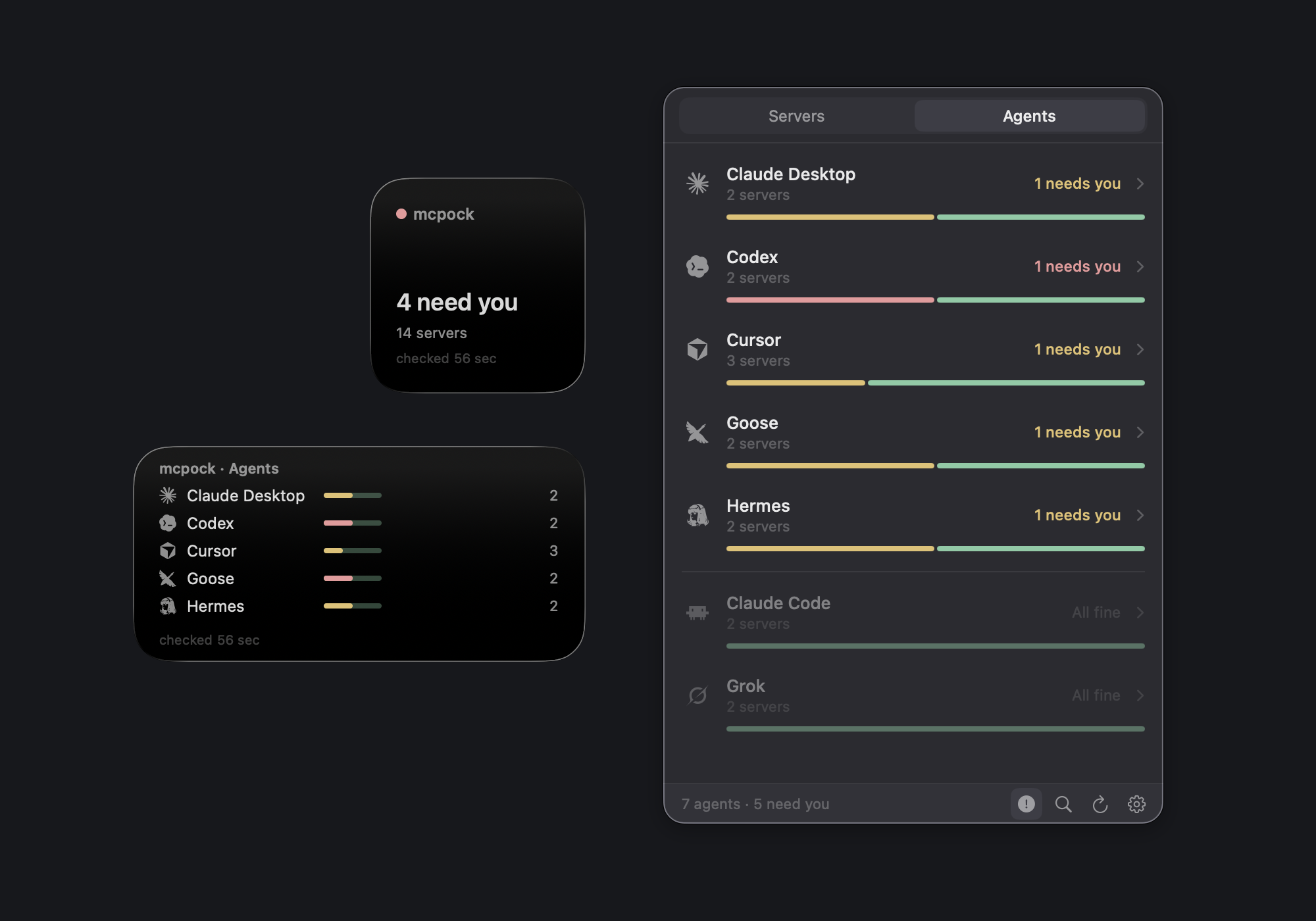Click 'checked 56 sec' on small widget

(446, 359)
